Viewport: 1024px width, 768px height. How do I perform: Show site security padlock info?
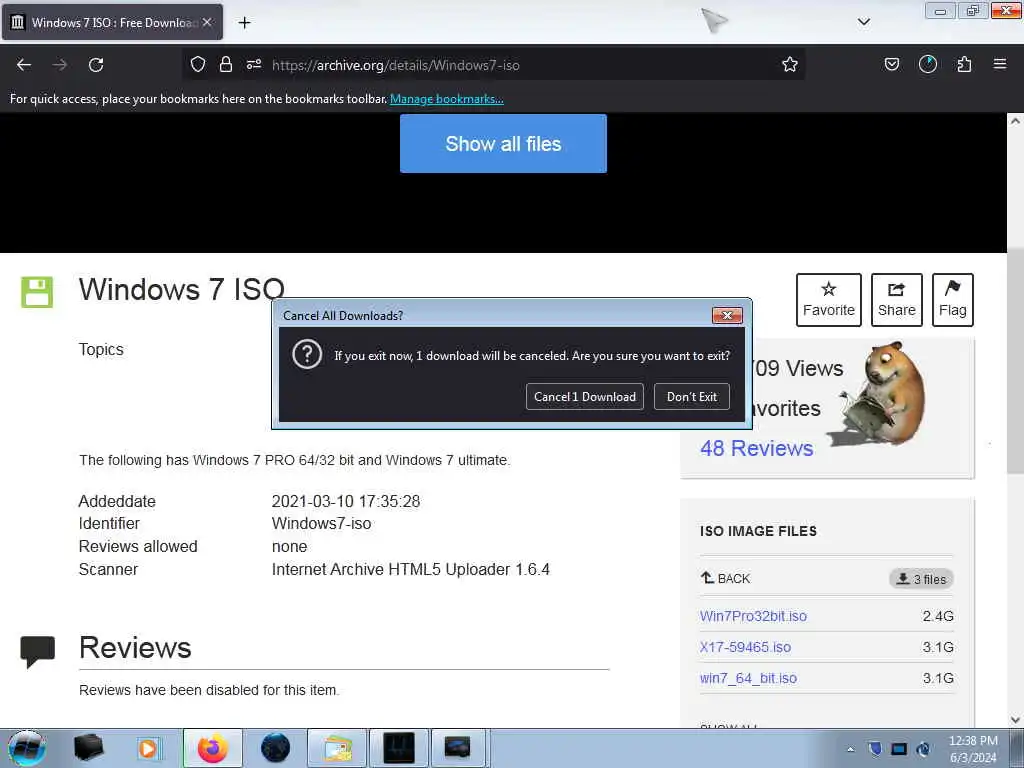click(x=226, y=64)
